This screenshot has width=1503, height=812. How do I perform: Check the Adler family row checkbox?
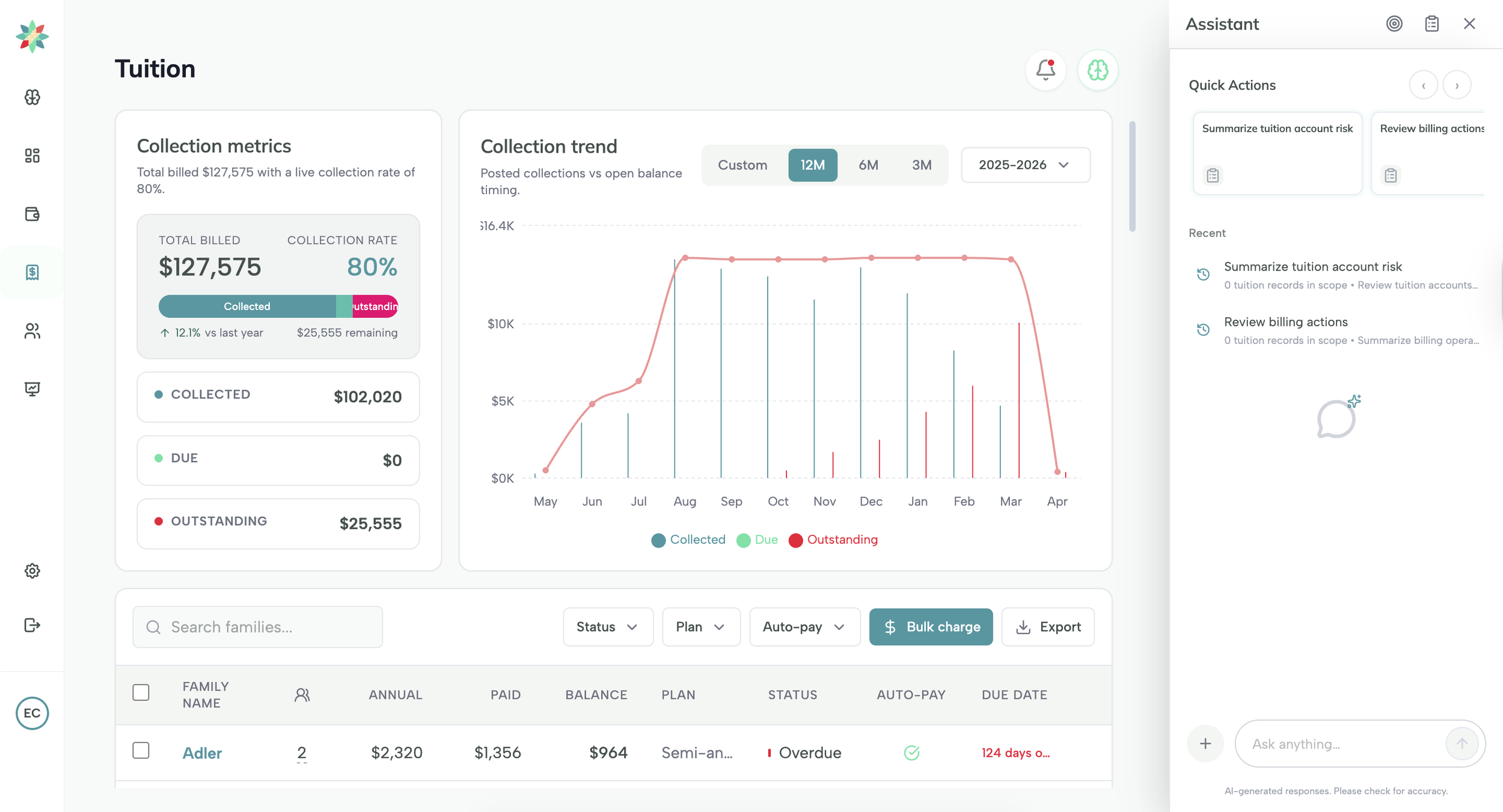(x=141, y=751)
